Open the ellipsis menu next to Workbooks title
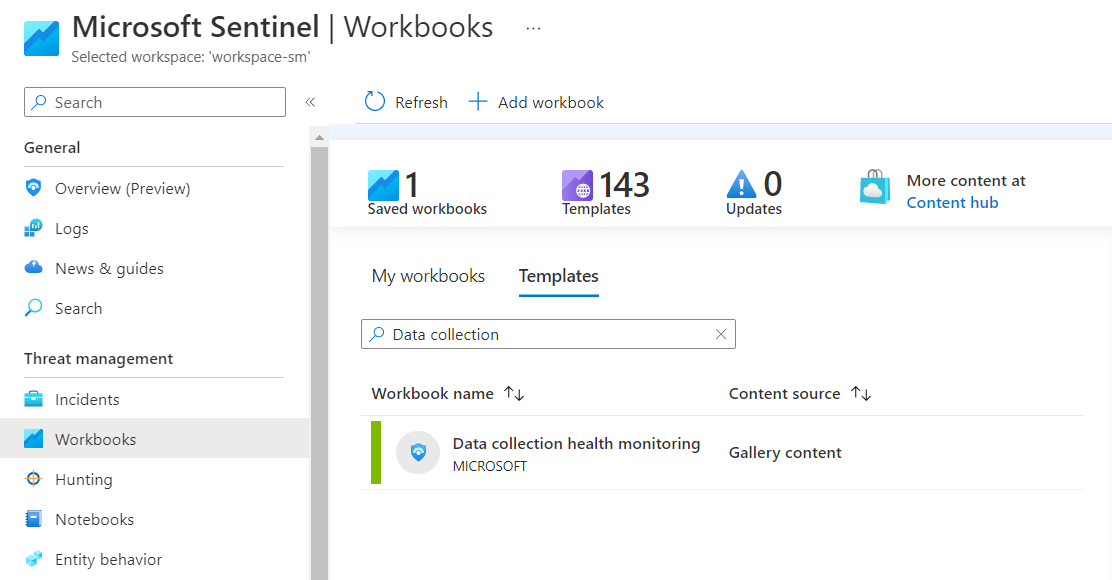This screenshot has width=1112, height=580. [x=533, y=28]
